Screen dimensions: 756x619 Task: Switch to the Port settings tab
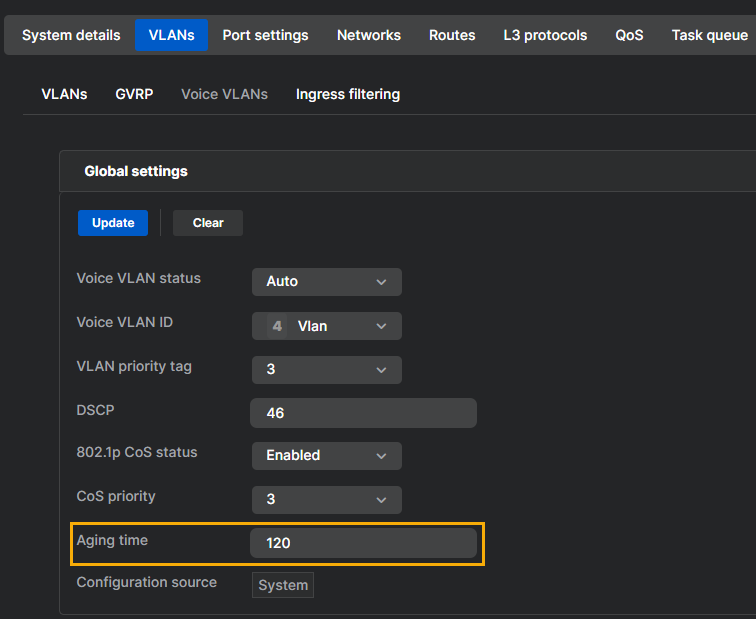click(265, 35)
